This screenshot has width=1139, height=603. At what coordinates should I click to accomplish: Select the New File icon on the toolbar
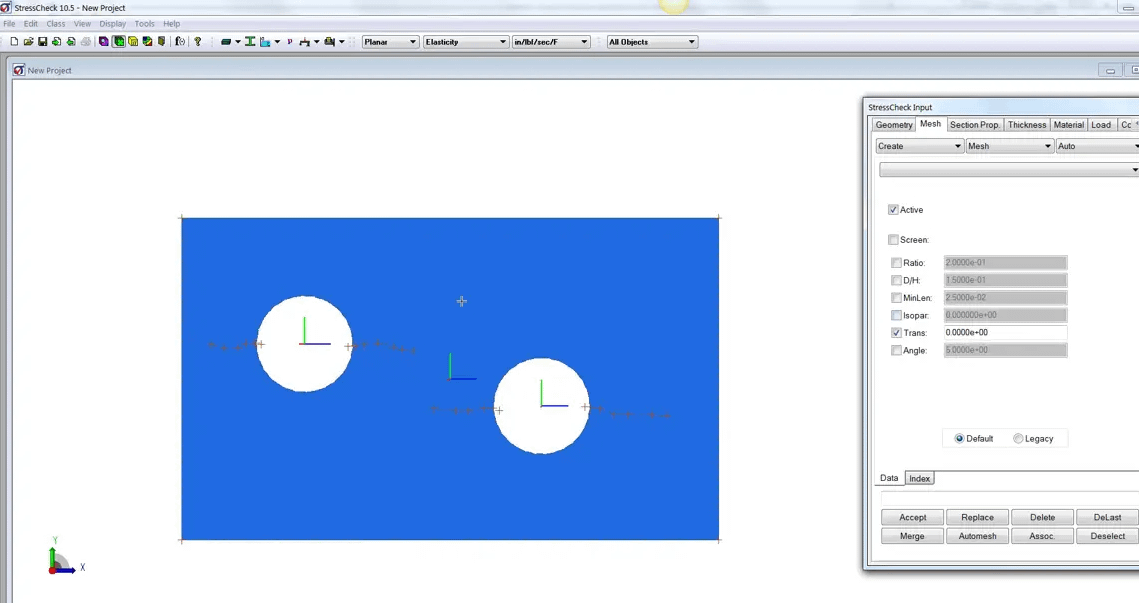[14, 42]
